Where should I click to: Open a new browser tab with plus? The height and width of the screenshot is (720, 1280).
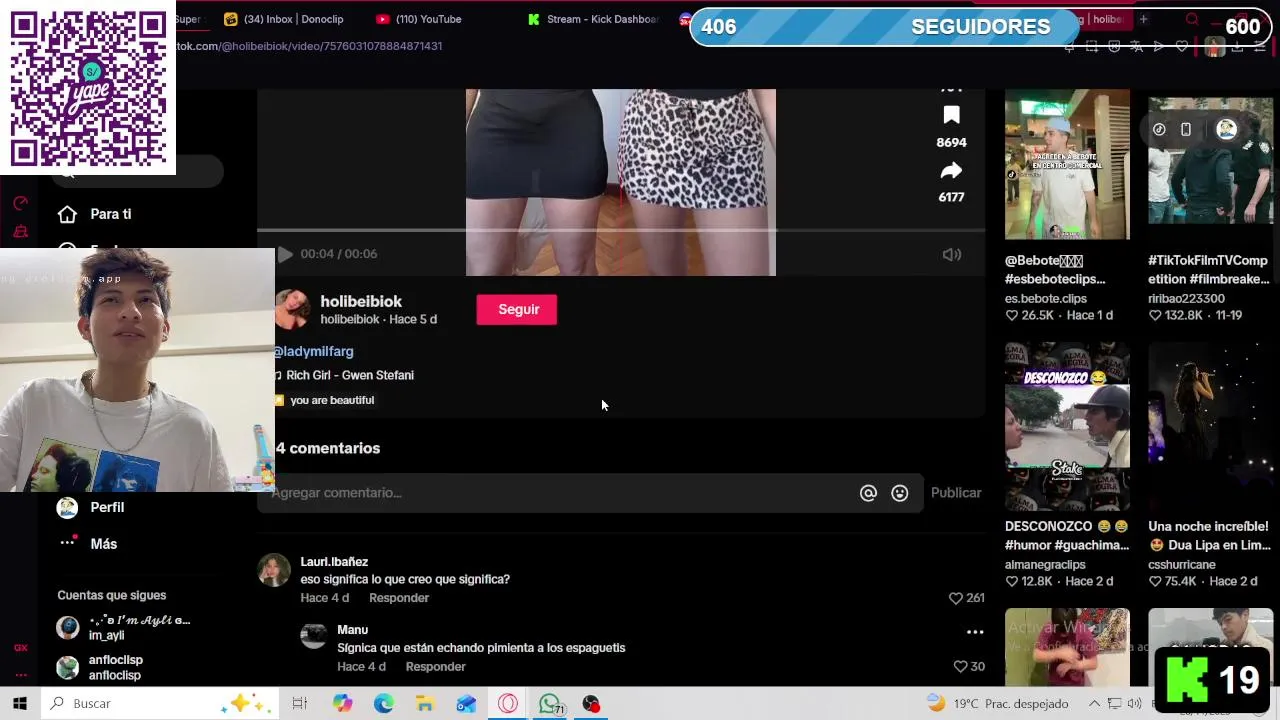(1143, 19)
